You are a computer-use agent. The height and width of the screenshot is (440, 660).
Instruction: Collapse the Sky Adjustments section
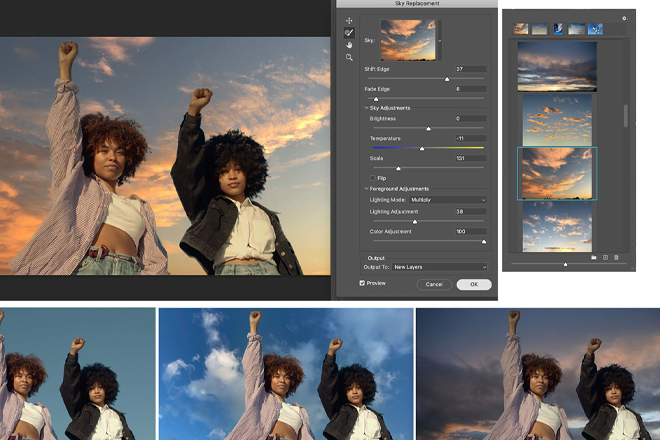click(366, 107)
